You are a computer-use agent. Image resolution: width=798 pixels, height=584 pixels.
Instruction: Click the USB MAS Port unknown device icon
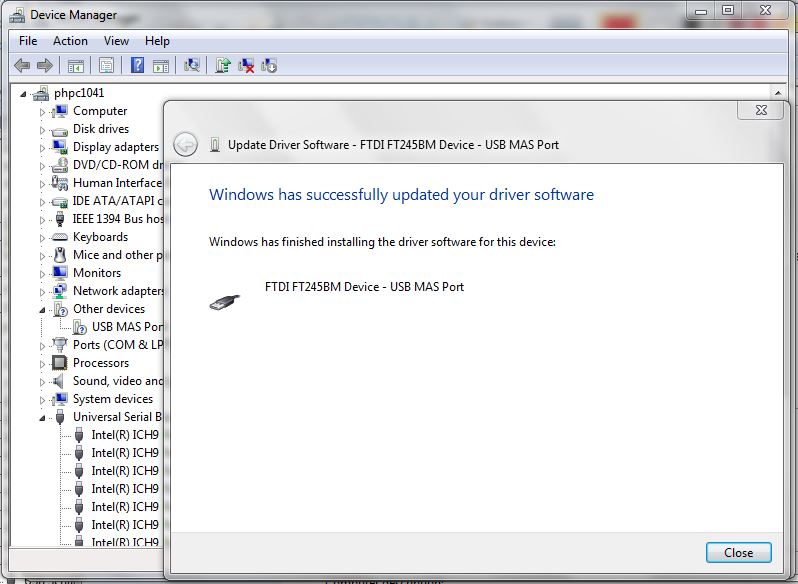coord(79,327)
